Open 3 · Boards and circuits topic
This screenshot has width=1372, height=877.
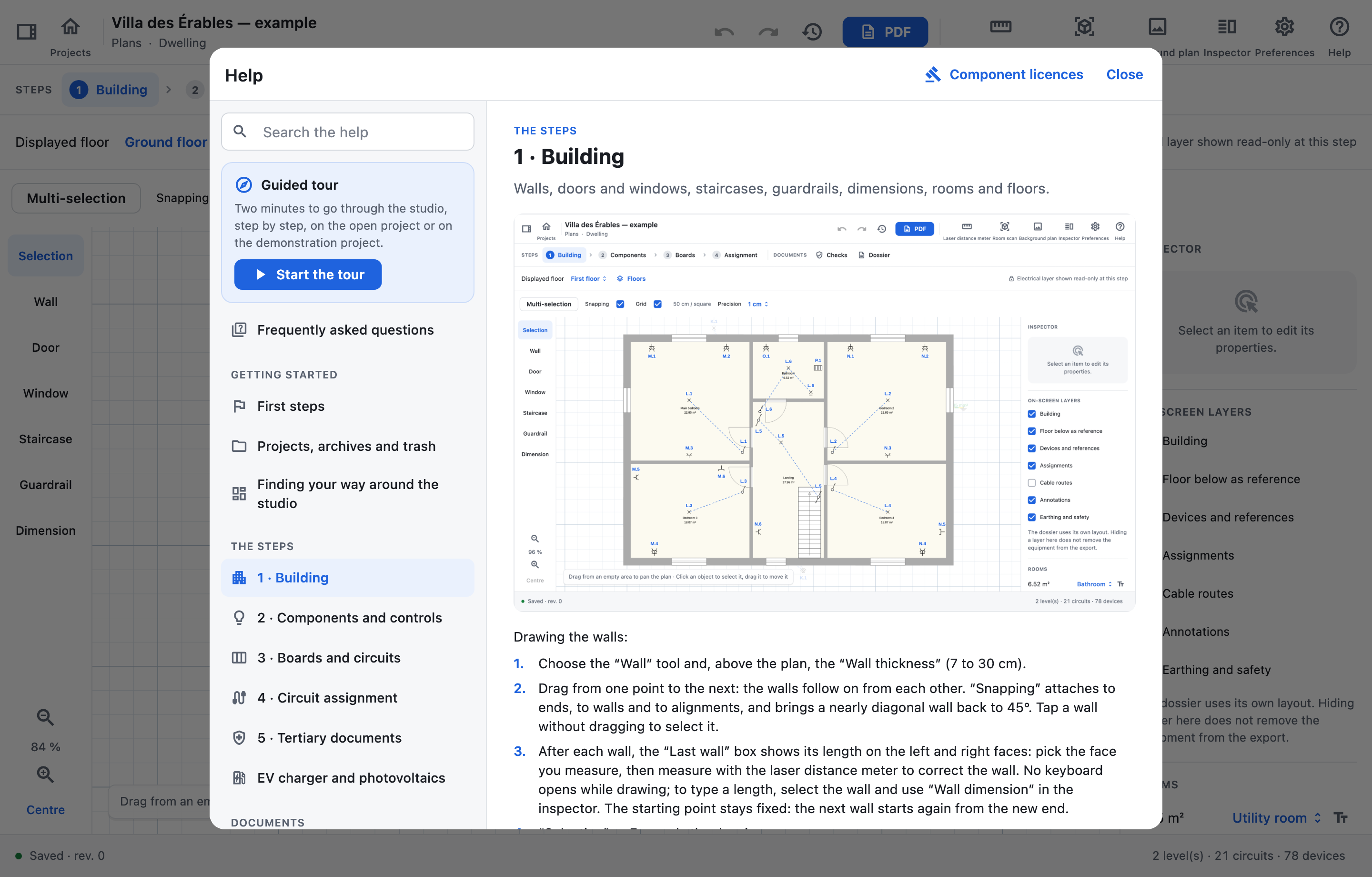tap(348, 657)
